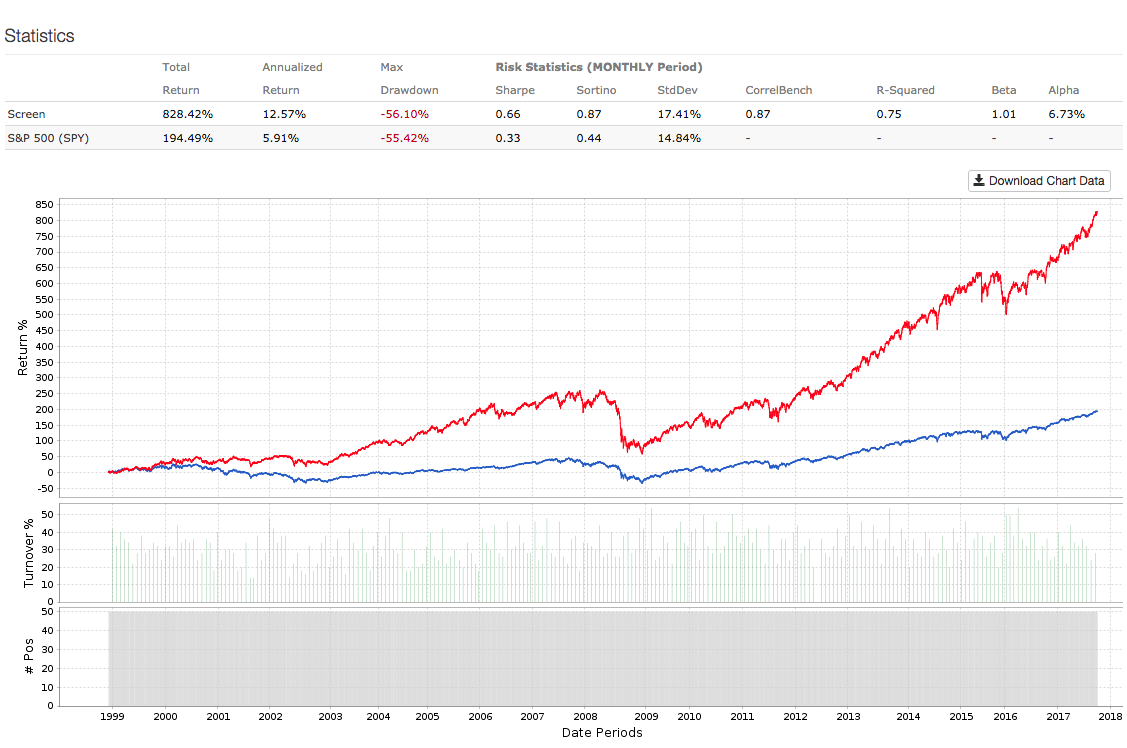
Task: Click the StdDev column header
Action: tap(677, 90)
